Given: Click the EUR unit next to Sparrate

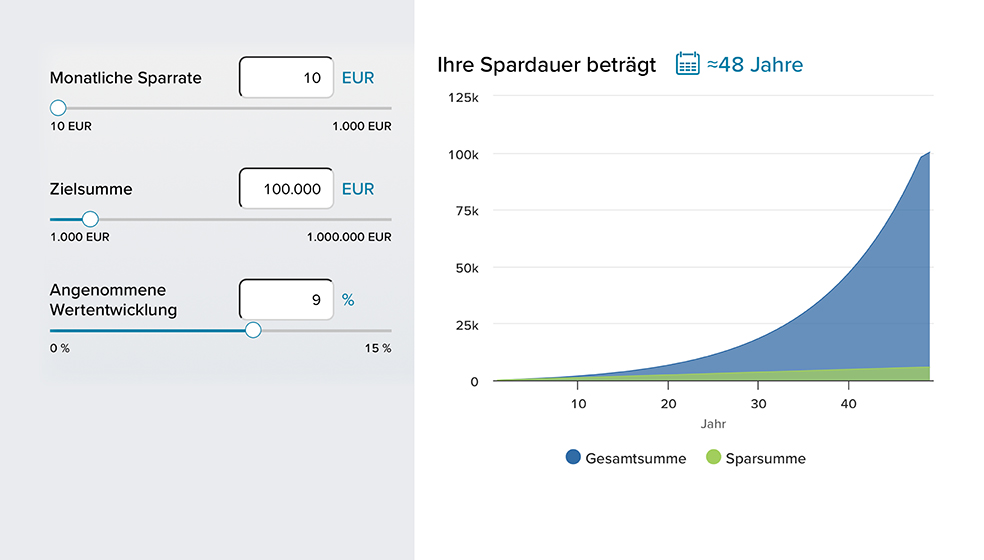Looking at the screenshot, I should [358, 77].
